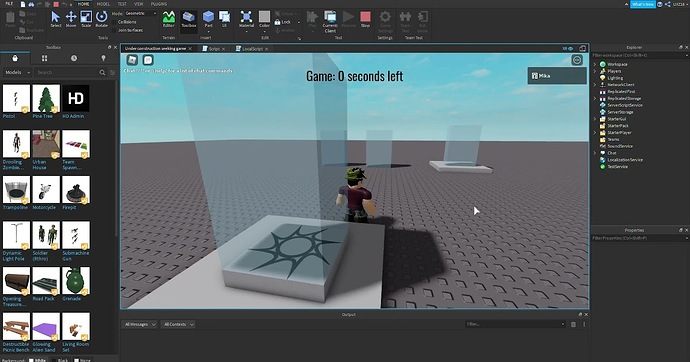Clear the Output with the trash icon

point(573,324)
